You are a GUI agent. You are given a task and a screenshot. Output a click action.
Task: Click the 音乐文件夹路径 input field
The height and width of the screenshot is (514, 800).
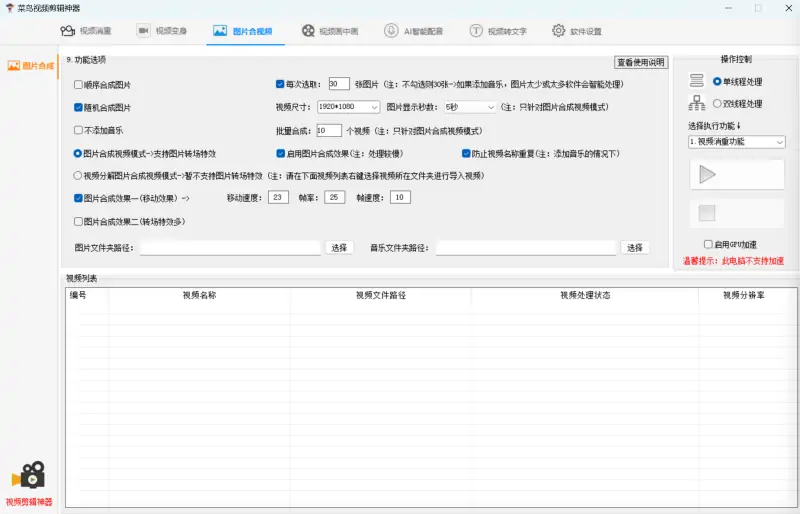[x=525, y=247]
